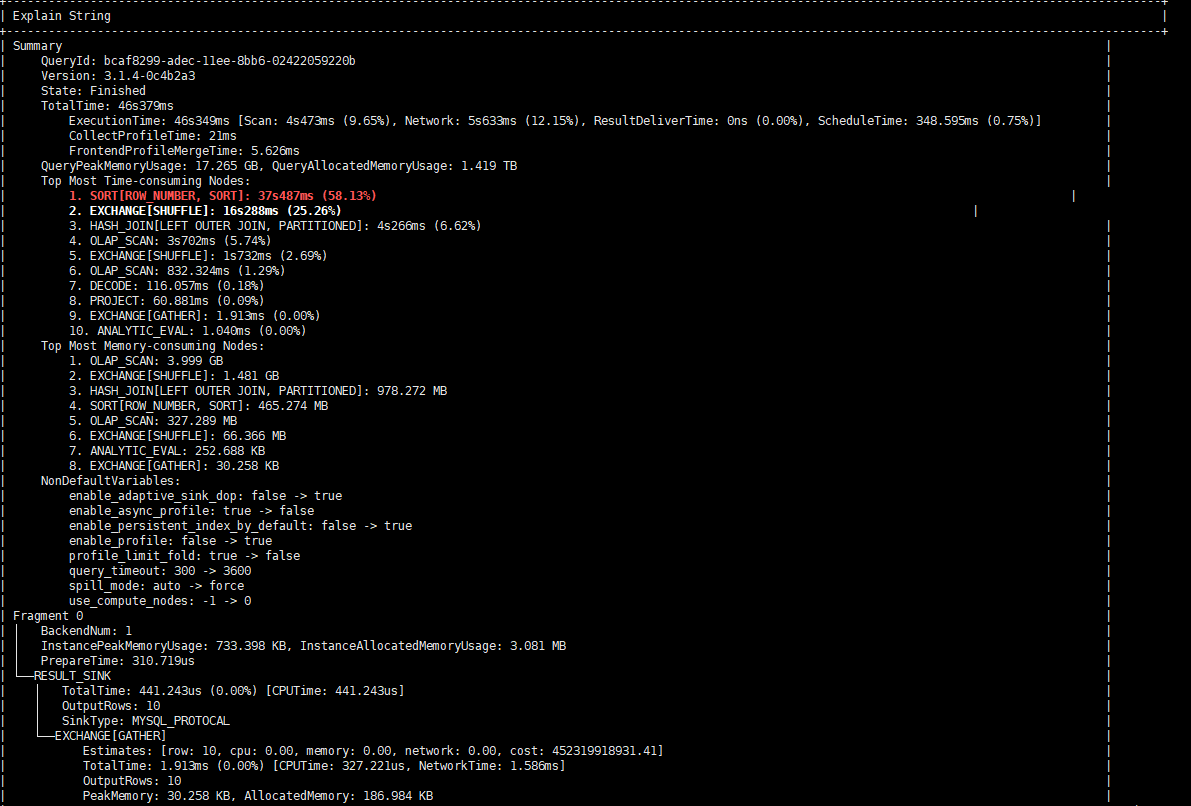Click the DECODE: 116.057ms entry
The width and height of the screenshot is (1191, 806).
[x=166, y=286]
